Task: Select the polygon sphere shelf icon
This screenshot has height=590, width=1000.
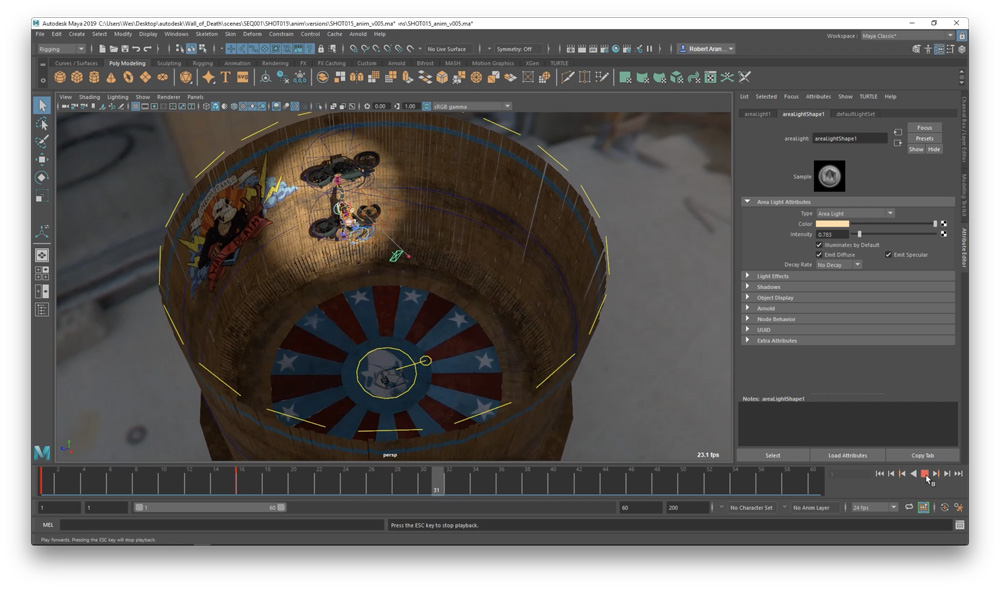Action: pos(60,77)
